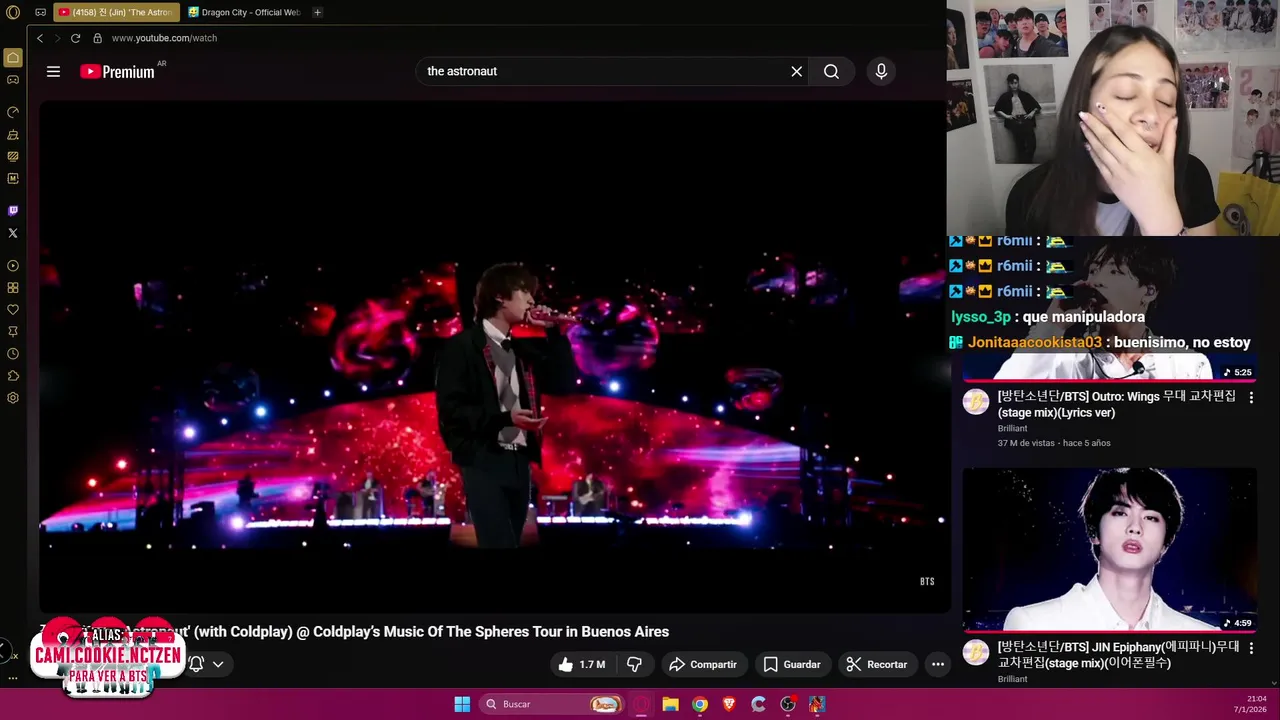Dislike the video

(x=634, y=664)
